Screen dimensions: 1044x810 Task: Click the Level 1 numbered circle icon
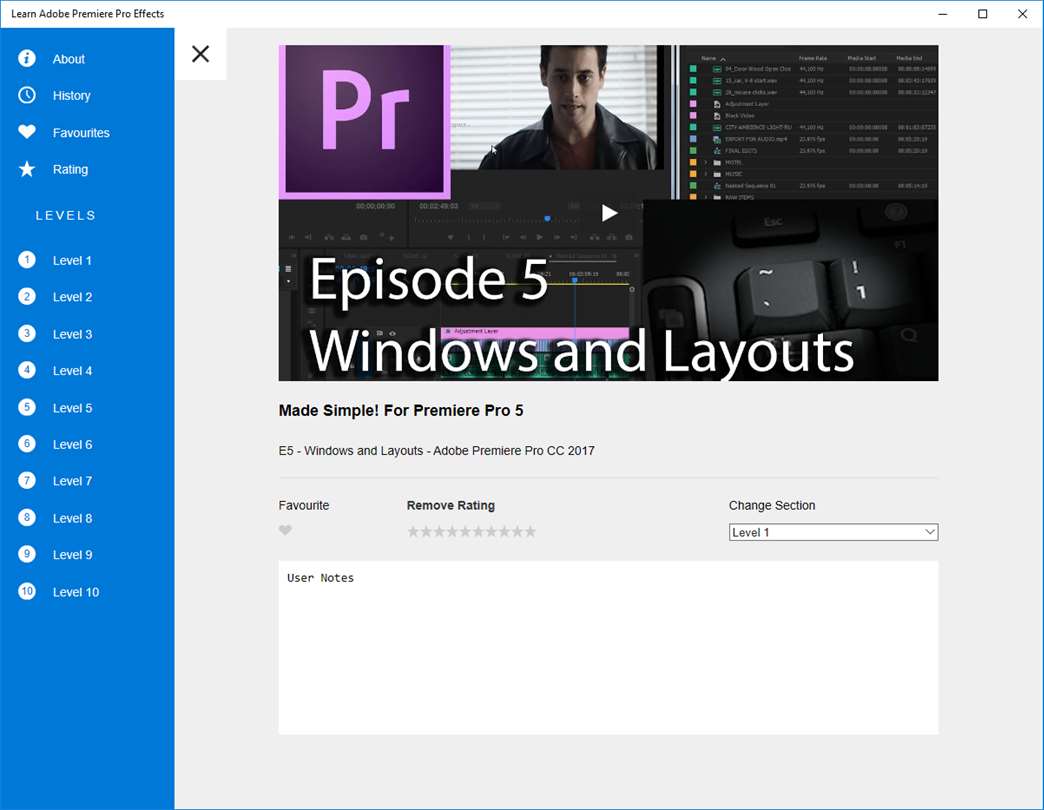coord(27,260)
